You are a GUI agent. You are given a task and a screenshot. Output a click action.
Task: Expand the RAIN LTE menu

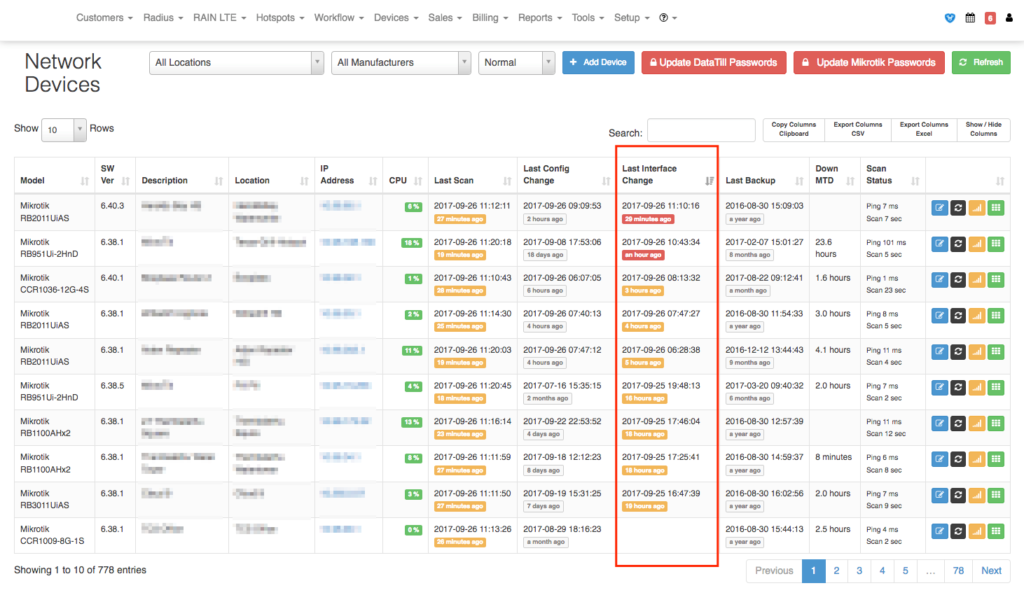pyautogui.click(x=219, y=18)
